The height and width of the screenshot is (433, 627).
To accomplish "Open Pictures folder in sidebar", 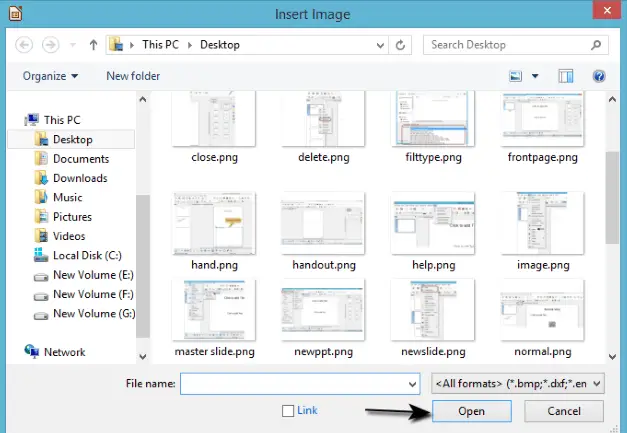I will [72, 217].
